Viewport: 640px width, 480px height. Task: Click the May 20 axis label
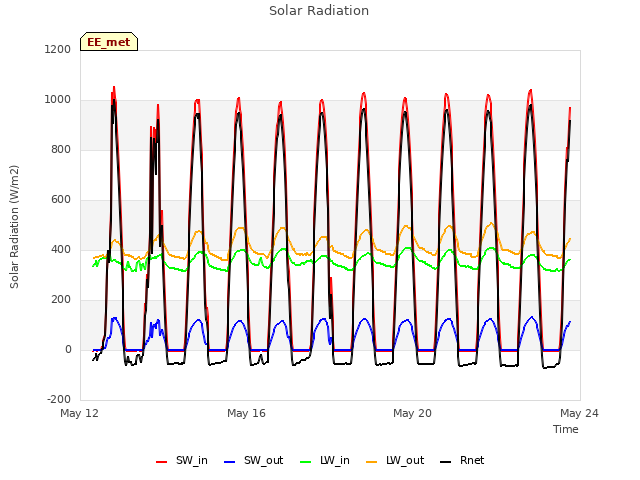[x=412, y=413]
